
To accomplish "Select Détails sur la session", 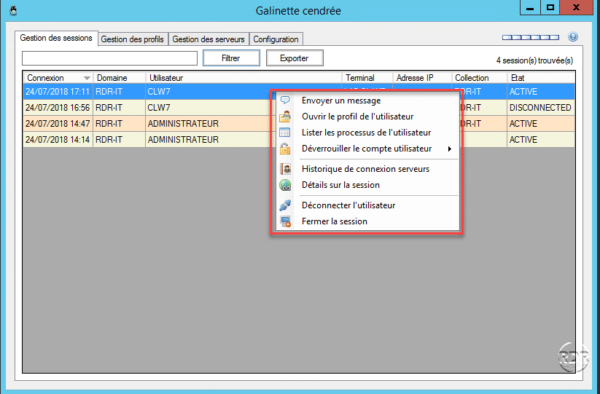I will click(341, 185).
